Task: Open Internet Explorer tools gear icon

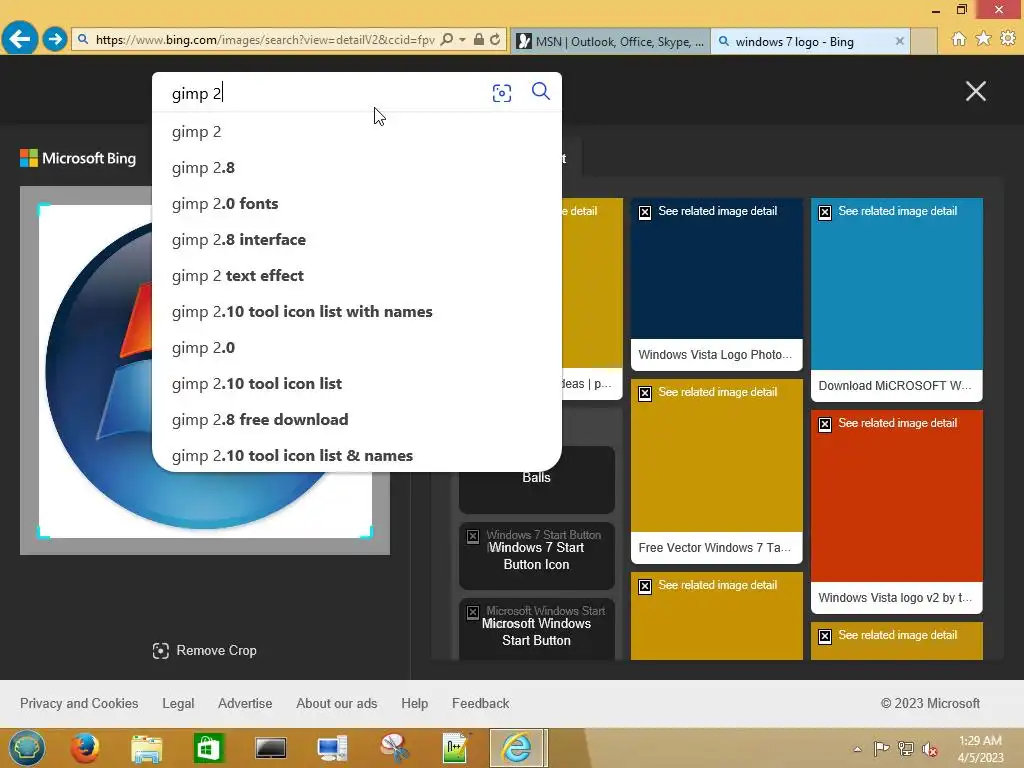Action: [1008, 39]
